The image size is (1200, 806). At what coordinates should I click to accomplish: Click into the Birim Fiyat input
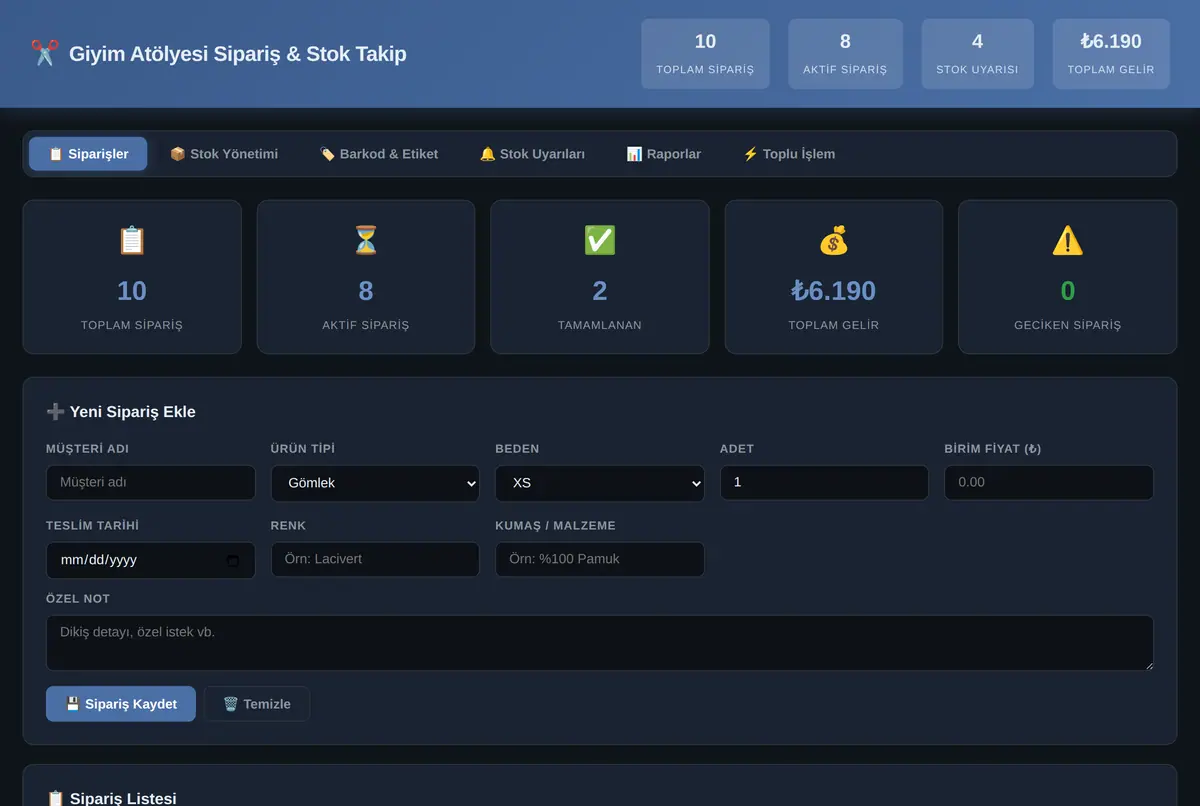tap(1049, 483)
